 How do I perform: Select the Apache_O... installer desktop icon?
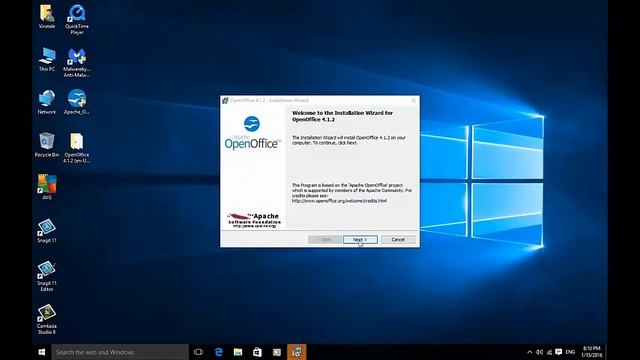tap(77, 102)
